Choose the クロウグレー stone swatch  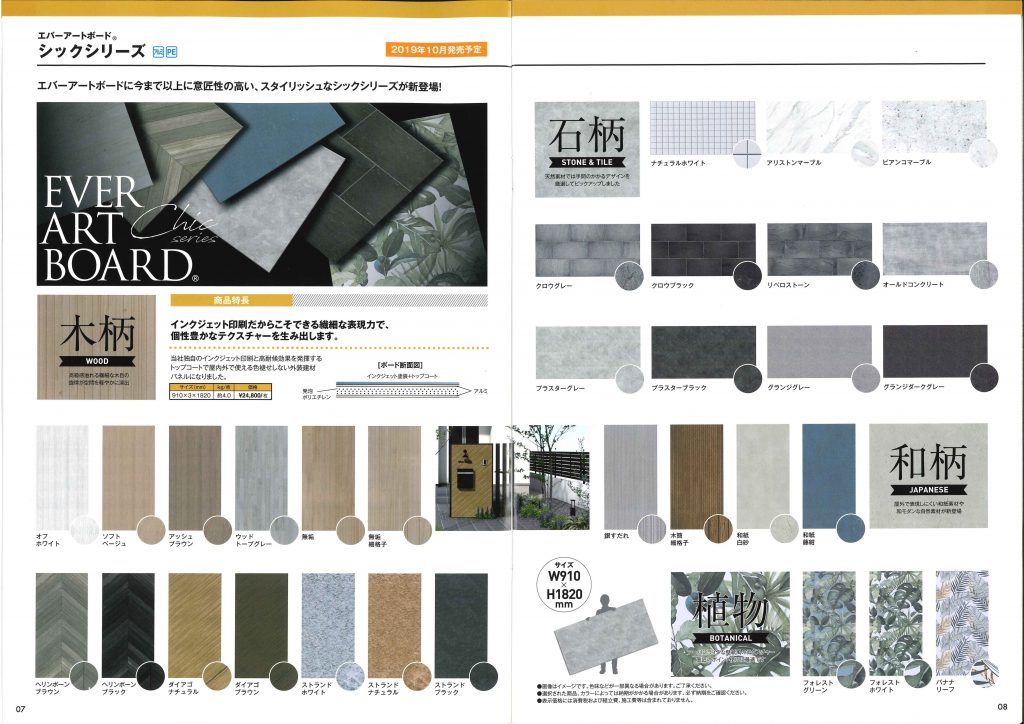pos(588,250)
